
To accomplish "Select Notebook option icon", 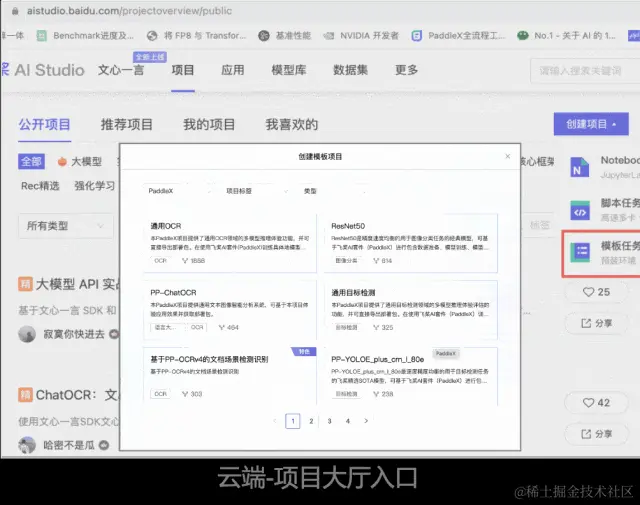I will pyautogui.click(x=580, y=167).
